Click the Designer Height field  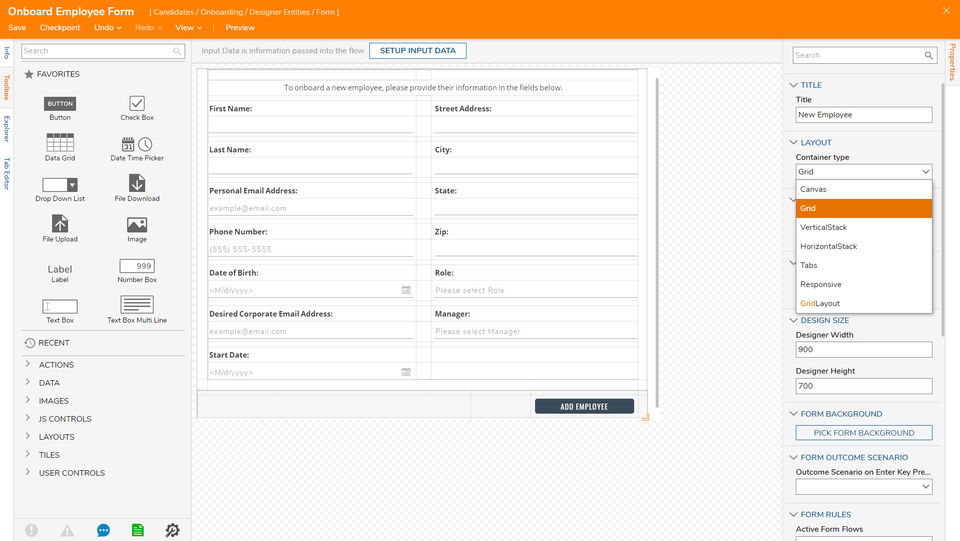coord(864,386)
